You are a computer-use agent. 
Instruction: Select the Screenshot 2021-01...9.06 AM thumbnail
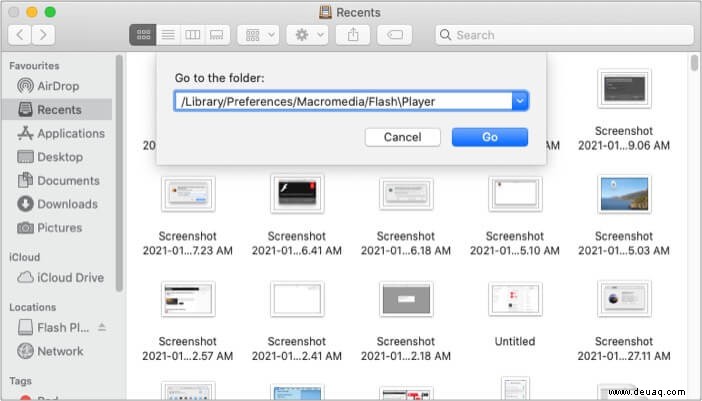(x=624, y=89)
